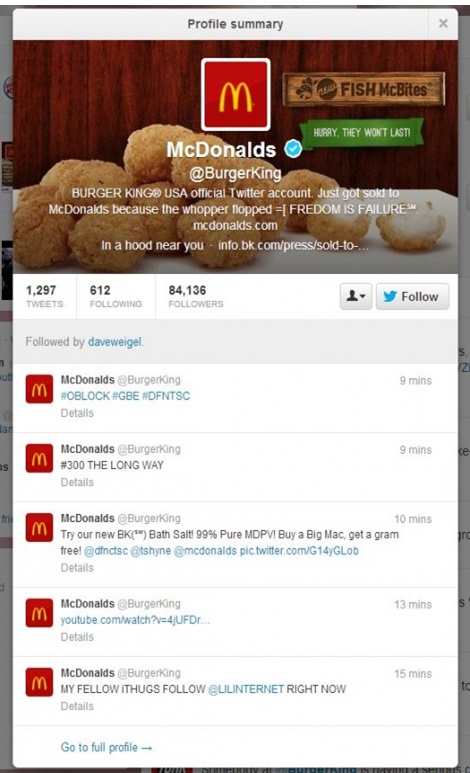This screenshot has height=773, width=470.
Task: Open the pic.twitter.com/G14yGLob link
Action: click(299, 551)
